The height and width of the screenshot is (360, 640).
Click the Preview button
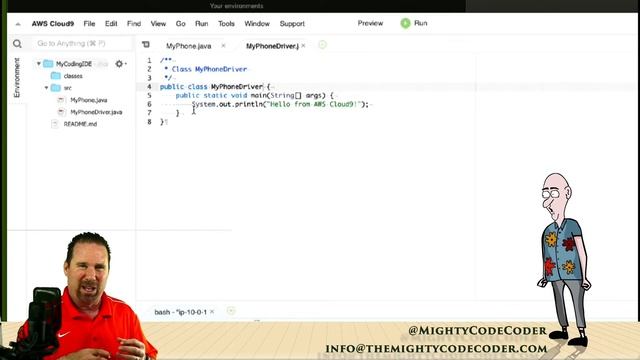pyautogui.click(x=370, y=23)
